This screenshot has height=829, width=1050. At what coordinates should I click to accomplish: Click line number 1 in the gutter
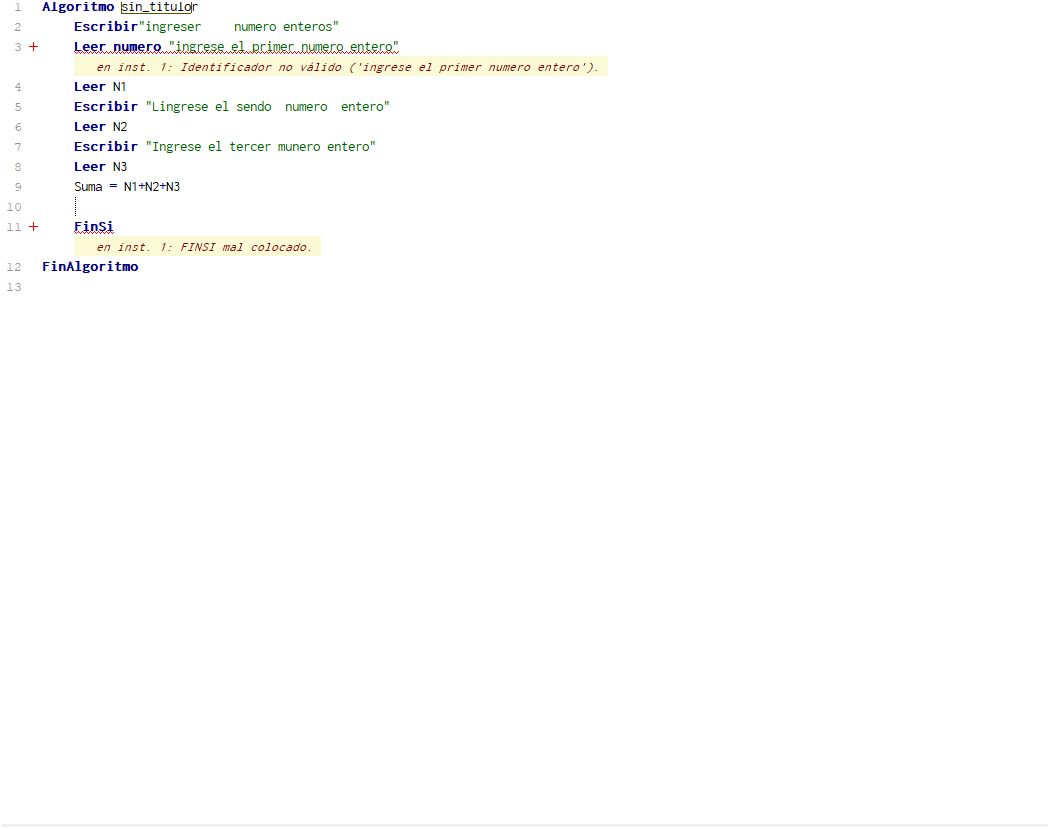(x=17, y=7)
